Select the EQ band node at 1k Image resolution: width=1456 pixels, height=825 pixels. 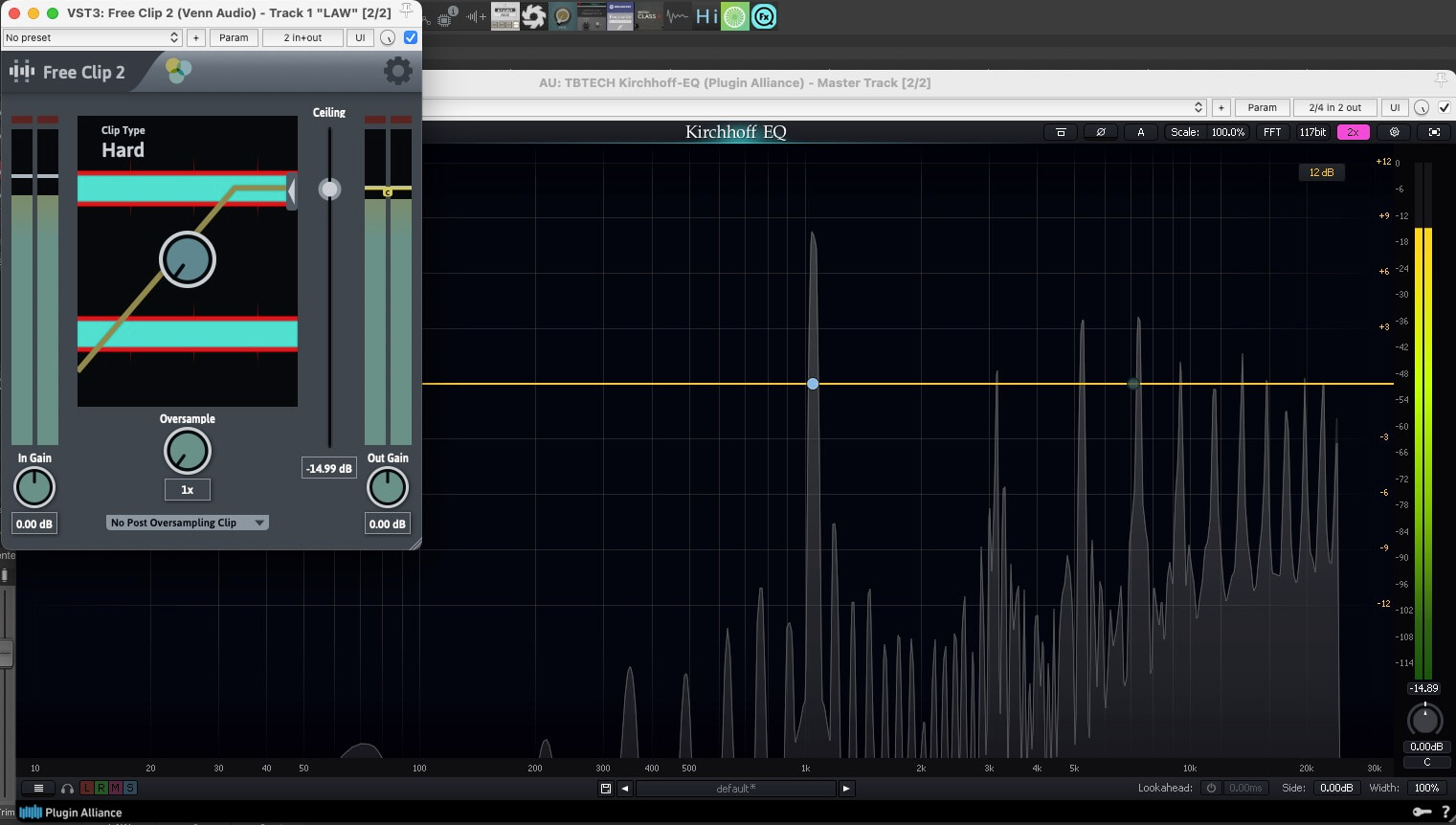pos(813,384)
